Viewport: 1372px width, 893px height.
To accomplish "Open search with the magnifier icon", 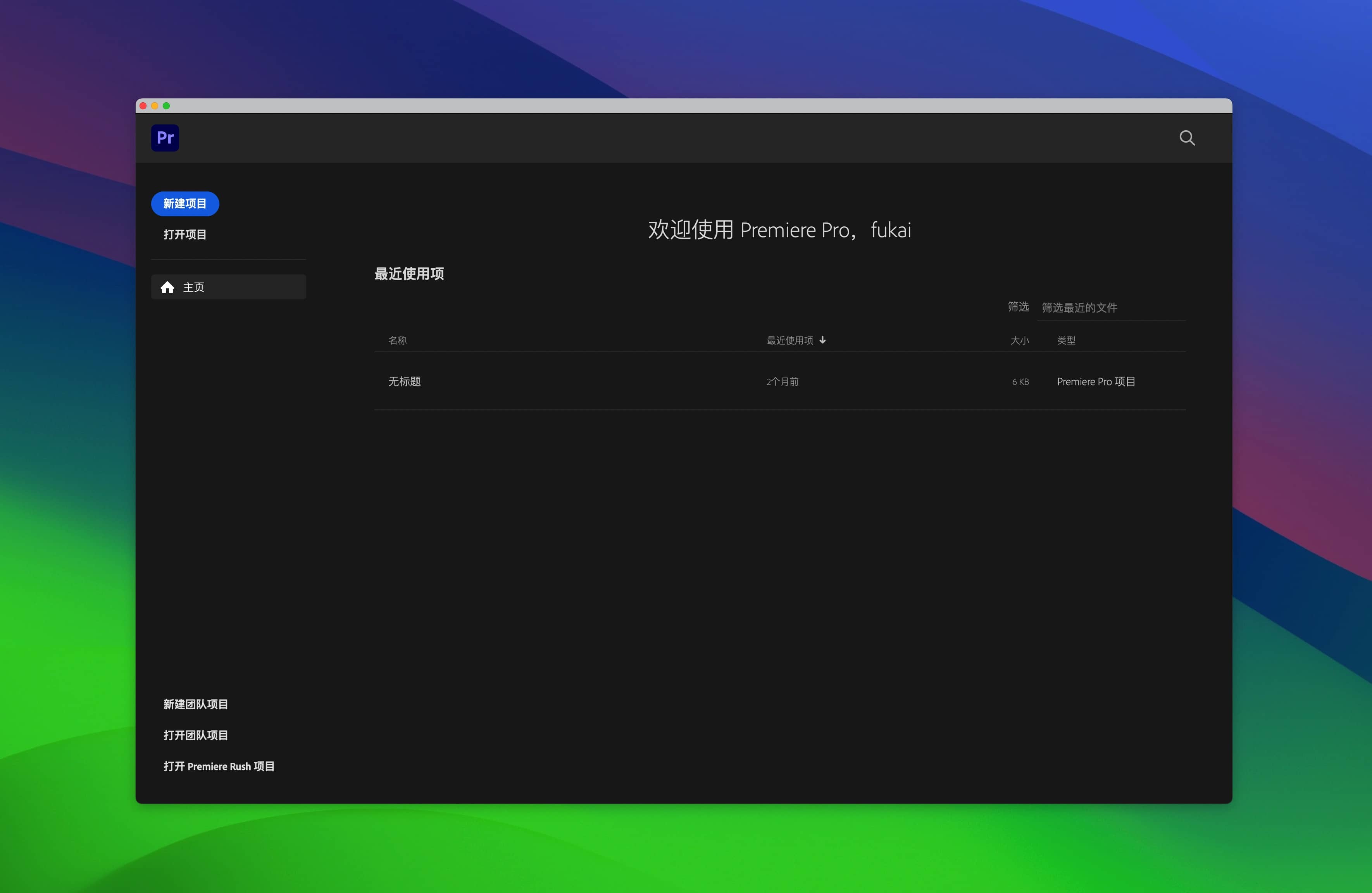I will [1186, 138].
